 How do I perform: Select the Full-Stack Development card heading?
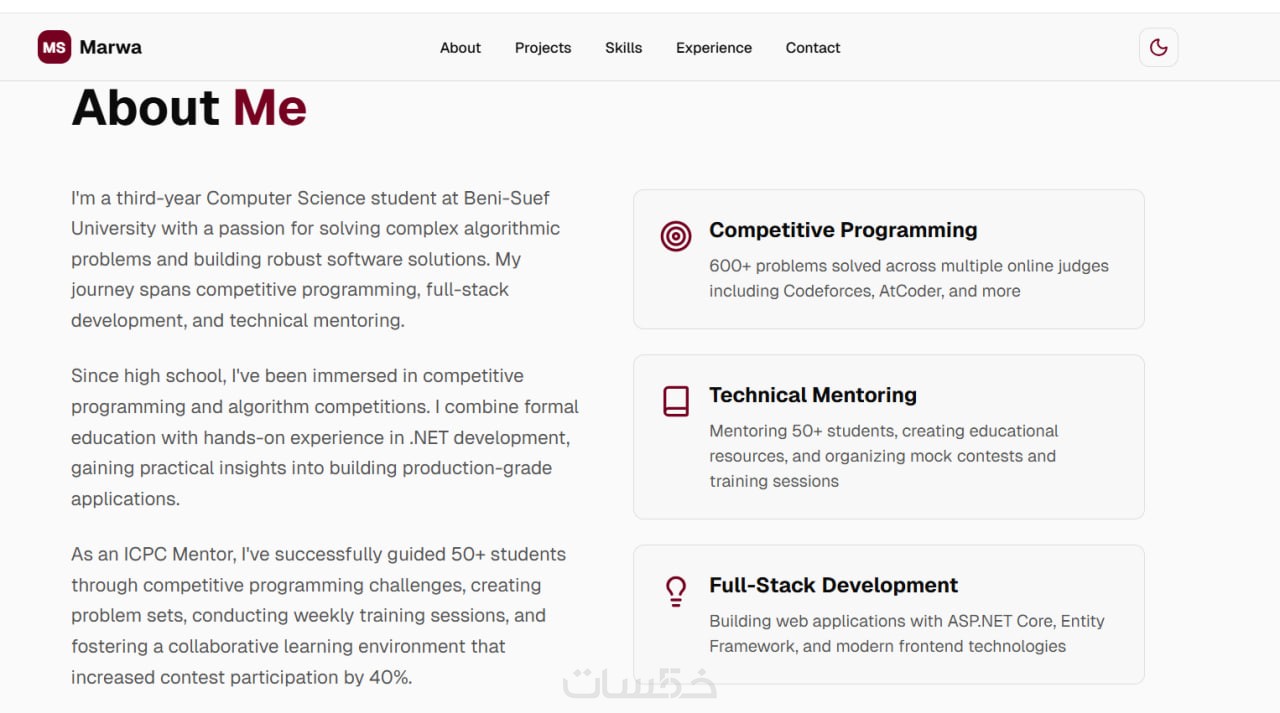[833, 585]
